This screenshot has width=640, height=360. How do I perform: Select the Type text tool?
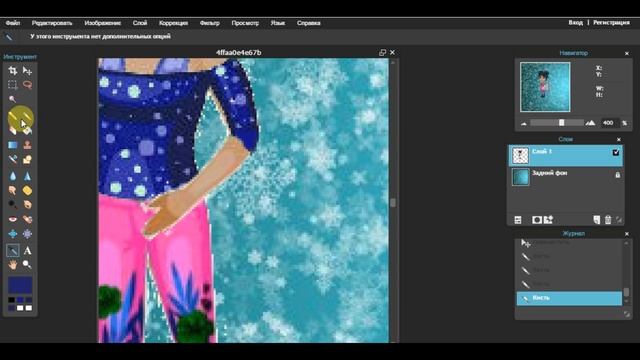[27, 251]
